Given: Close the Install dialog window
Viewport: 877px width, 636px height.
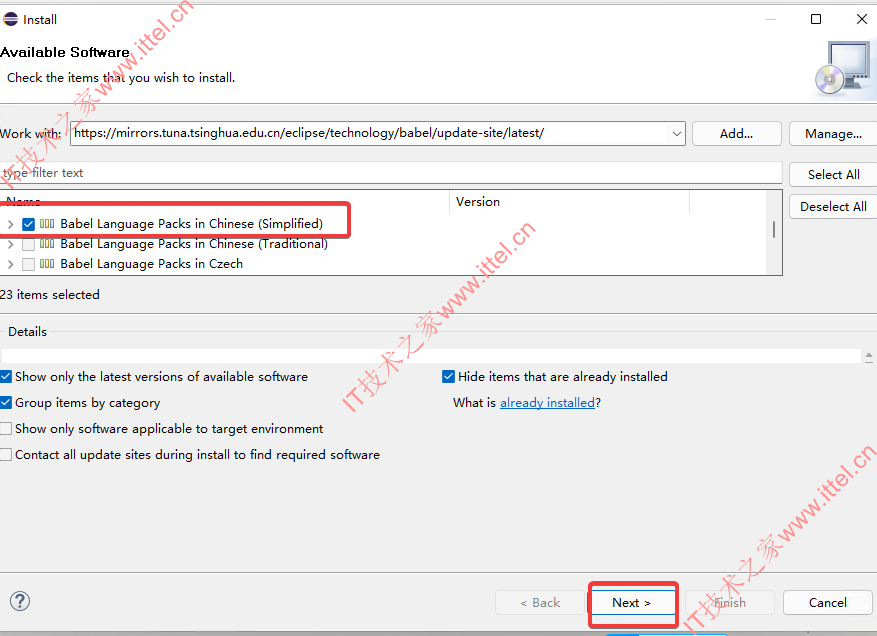Looking at the screenshot, I should click(x=861, y=20).
